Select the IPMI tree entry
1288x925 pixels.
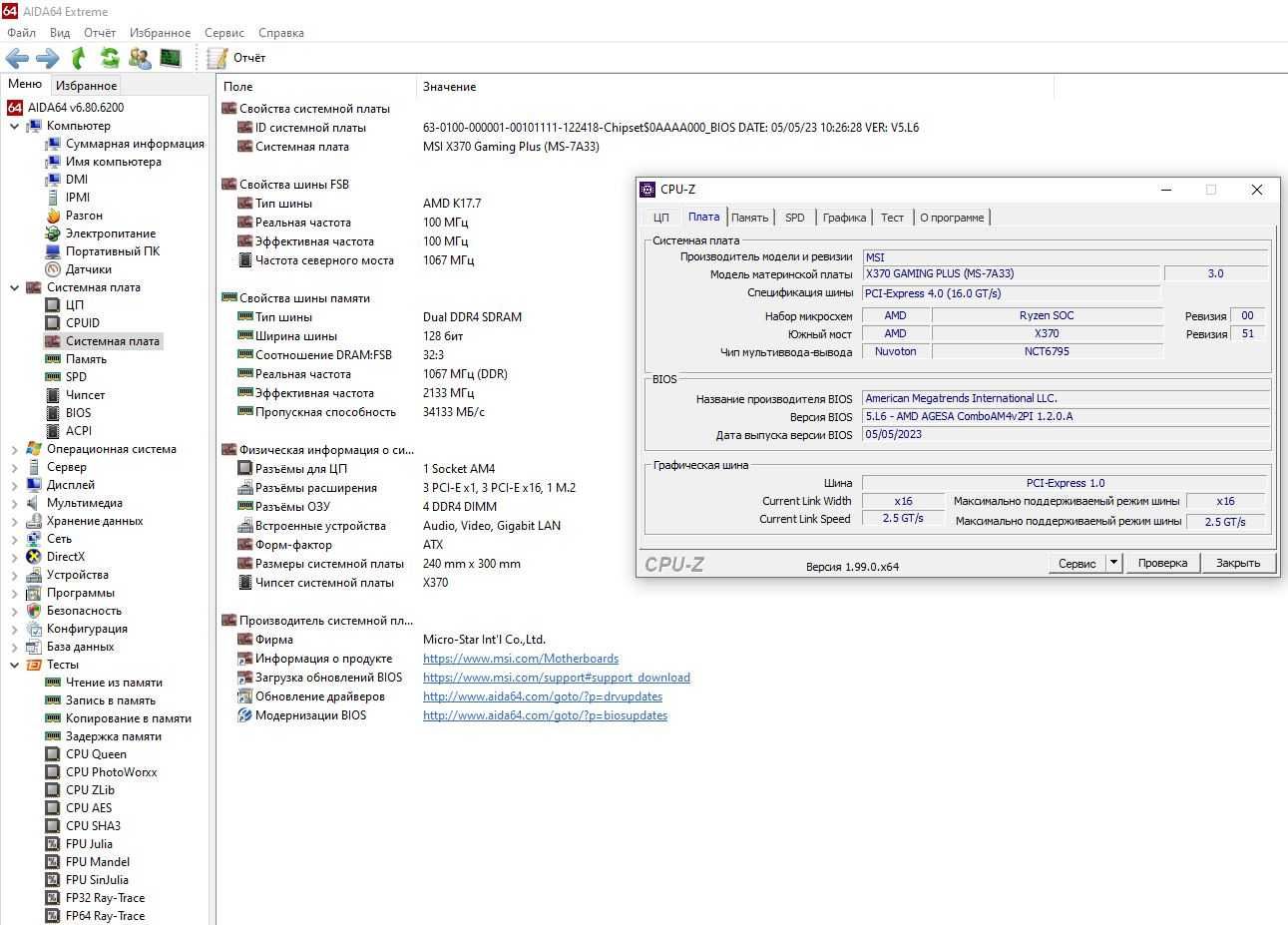pos(78,198)
